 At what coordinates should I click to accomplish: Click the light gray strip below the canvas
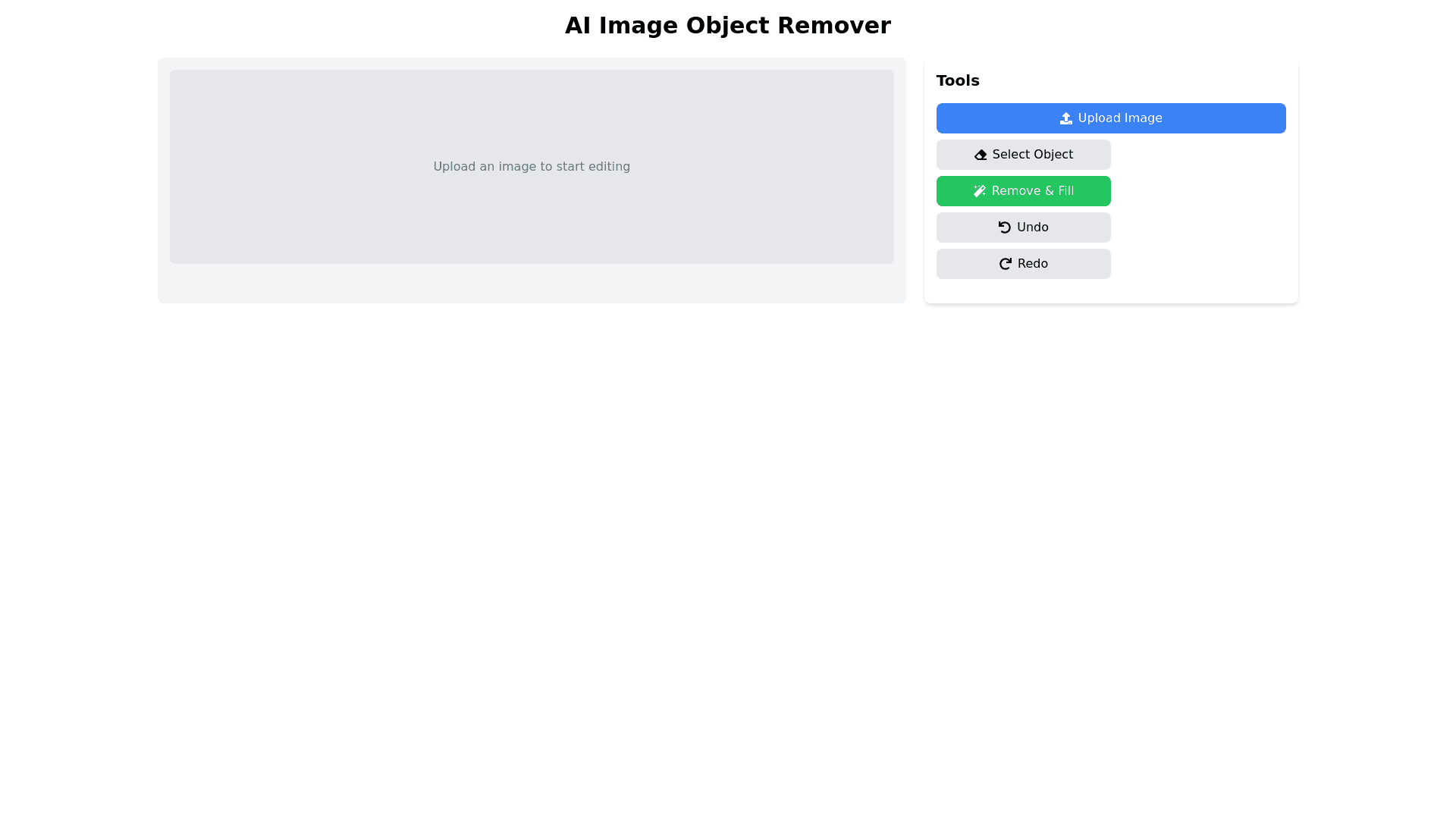point(531,284)
